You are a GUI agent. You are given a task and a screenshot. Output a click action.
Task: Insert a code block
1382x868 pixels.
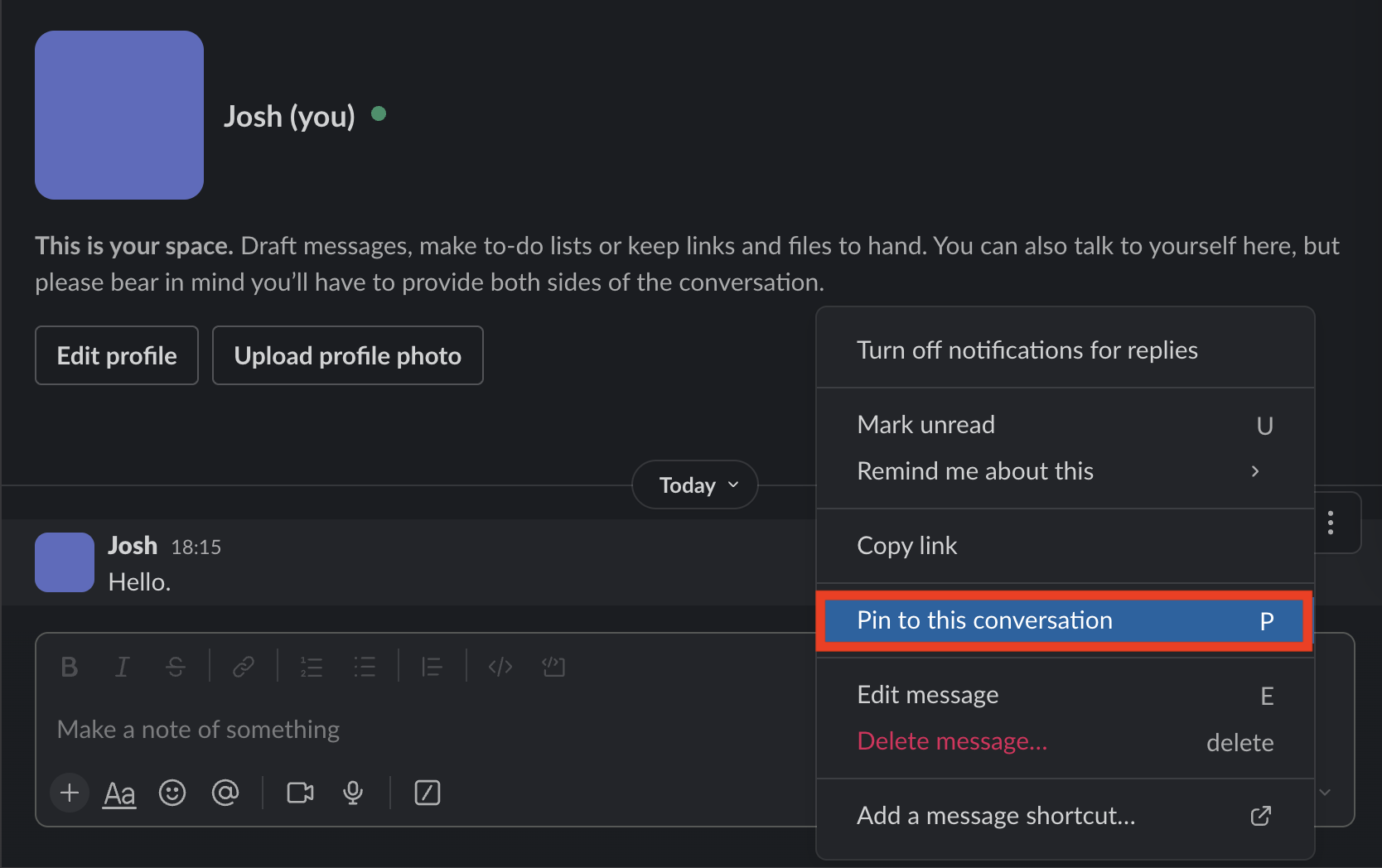pyautogui.click(x=553, y=666)
